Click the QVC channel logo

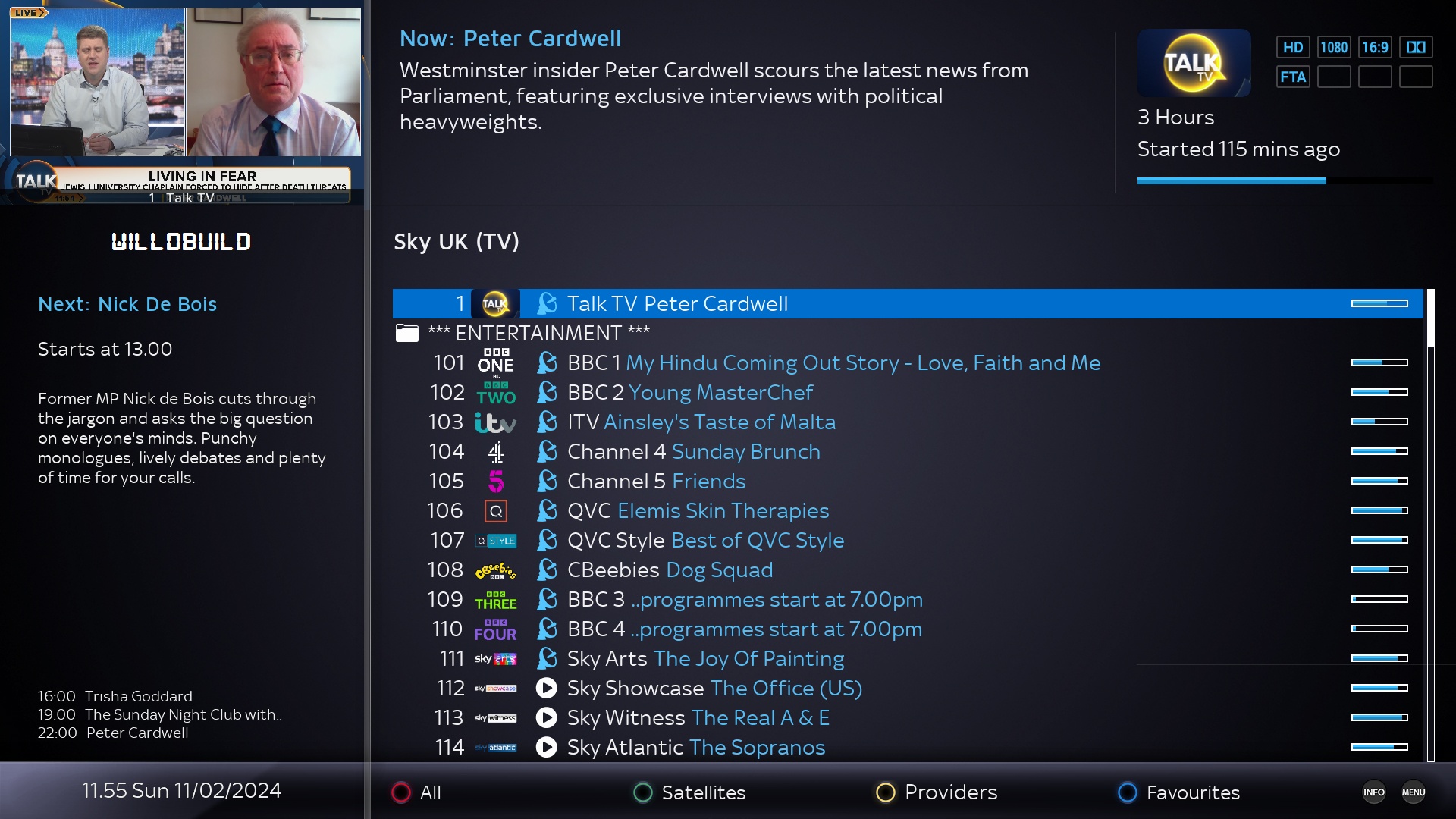[x=495, y=510]
